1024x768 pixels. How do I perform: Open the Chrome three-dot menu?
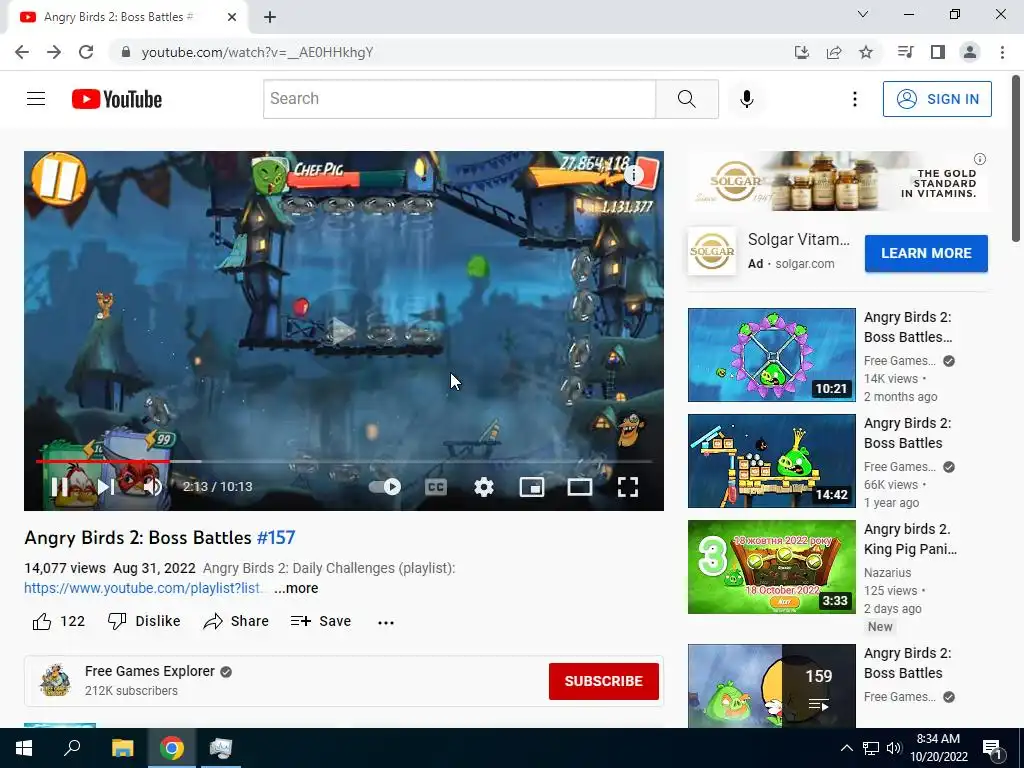(1002, 52)
